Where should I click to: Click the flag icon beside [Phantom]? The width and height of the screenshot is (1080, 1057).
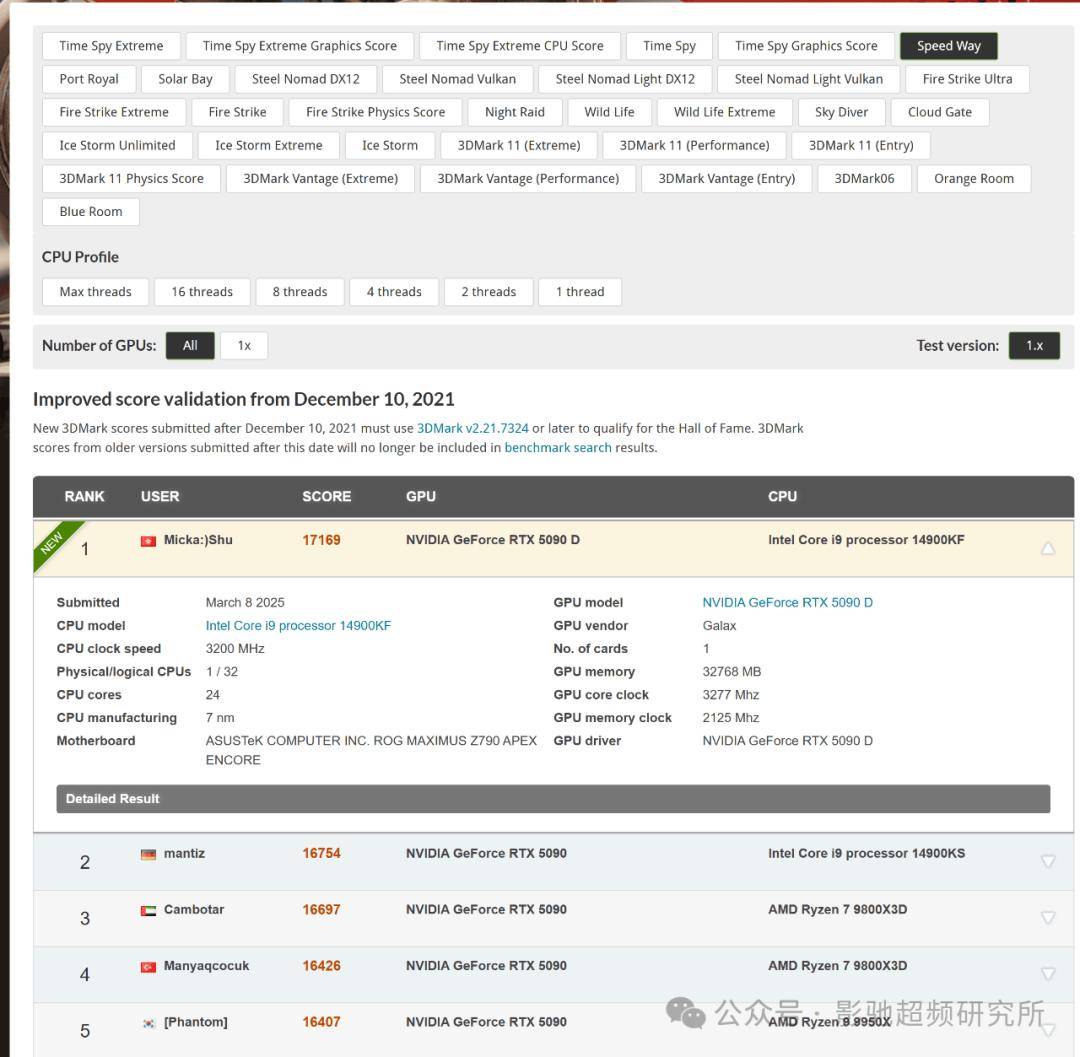tap(148, 1023)
